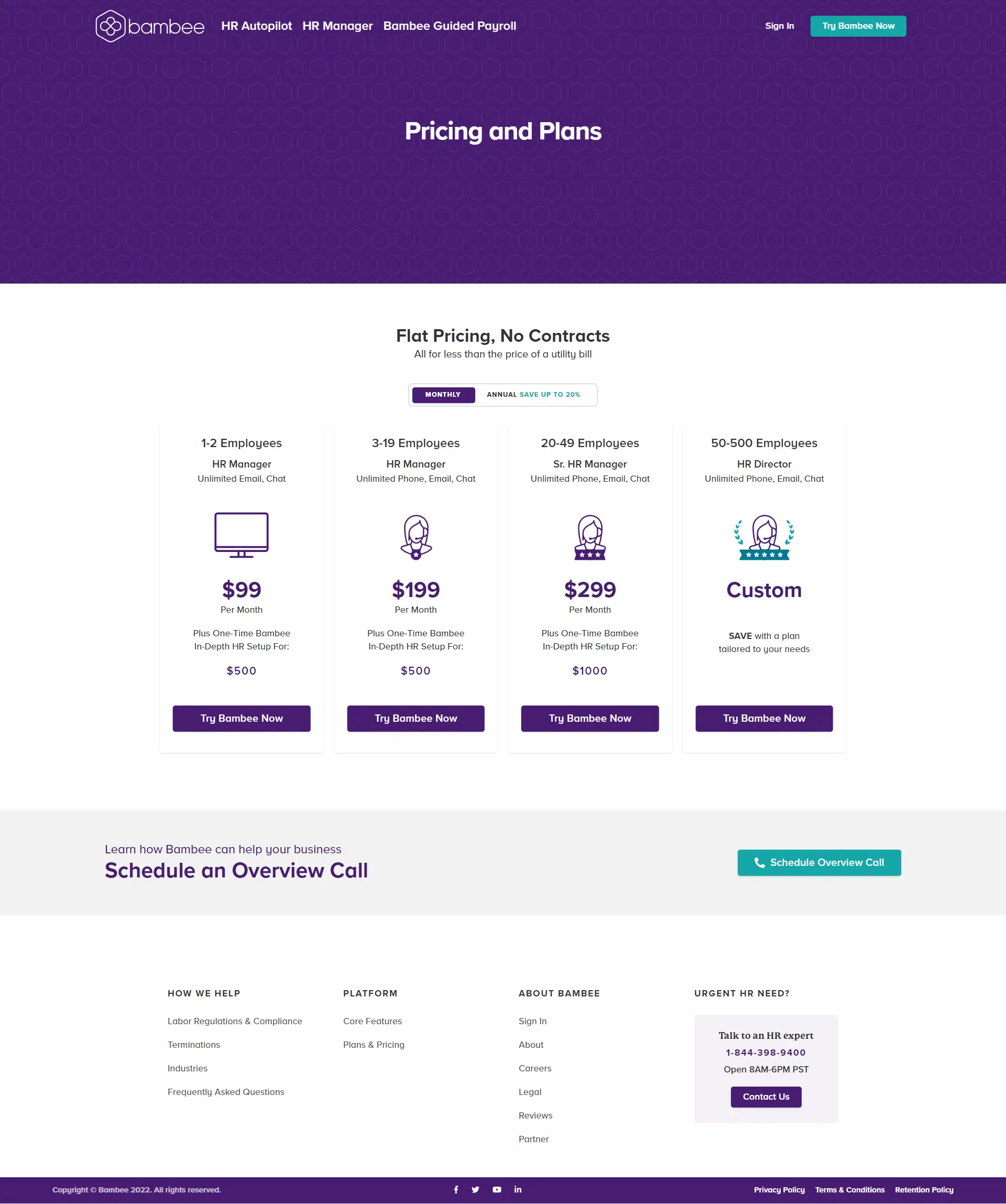Open HR Manager navigation item
This screenshot has width=1006, height=1204.
337,26
